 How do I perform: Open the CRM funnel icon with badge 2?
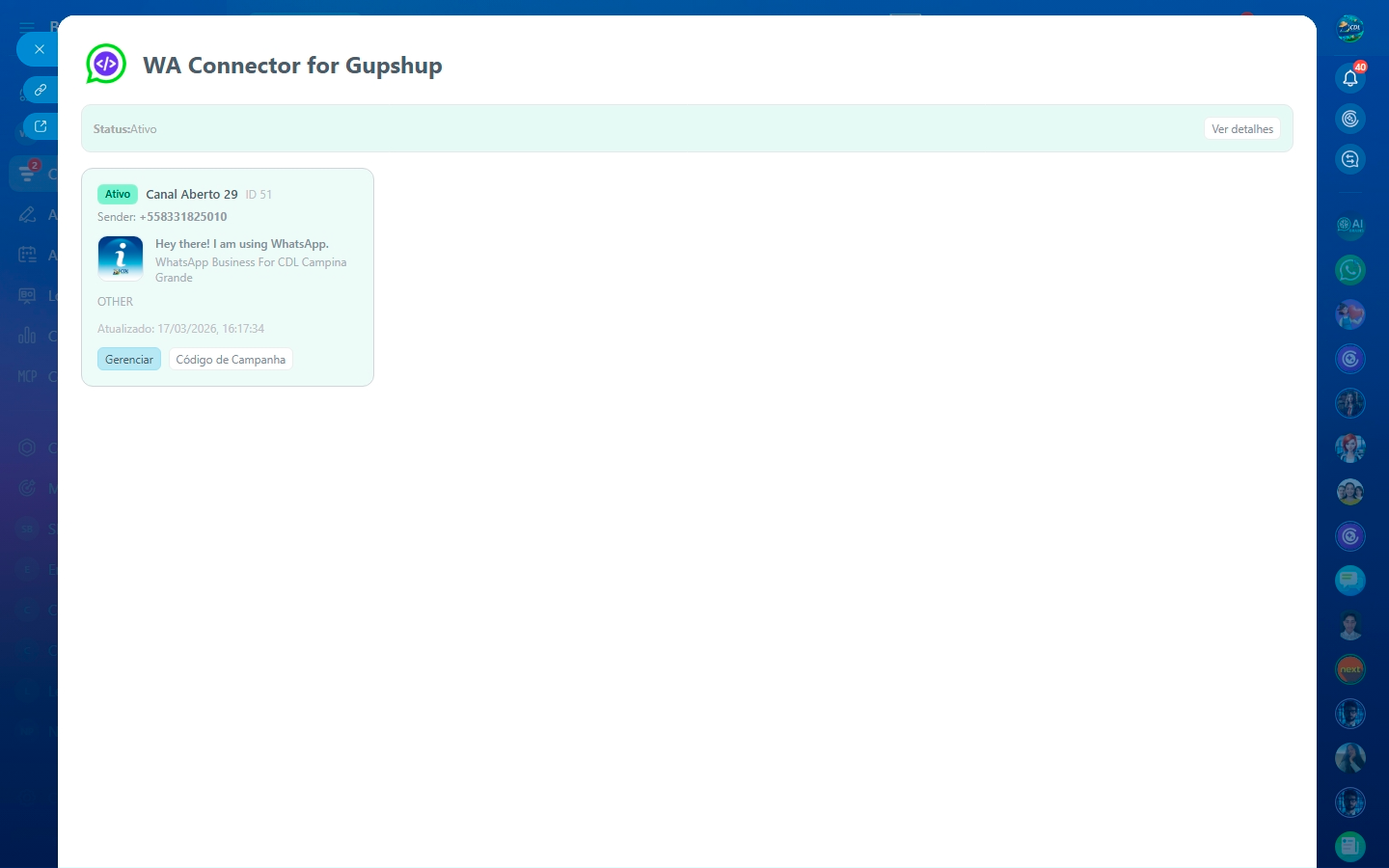tap(27, 174)
